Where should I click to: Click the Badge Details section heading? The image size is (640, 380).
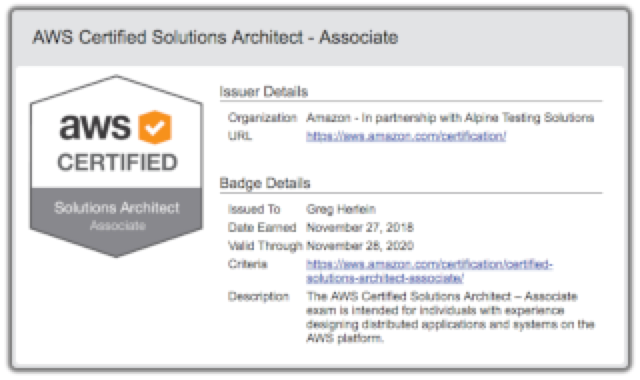(265, 183)
